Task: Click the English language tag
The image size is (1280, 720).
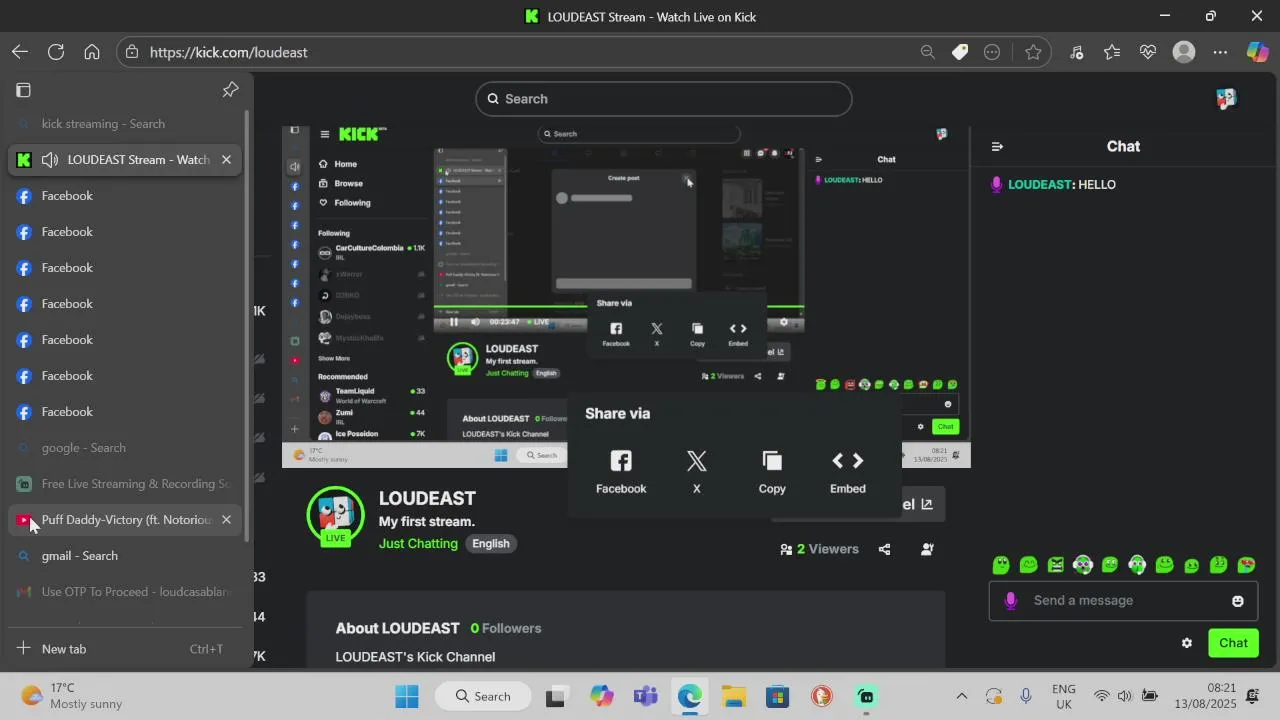Action: 491,544
